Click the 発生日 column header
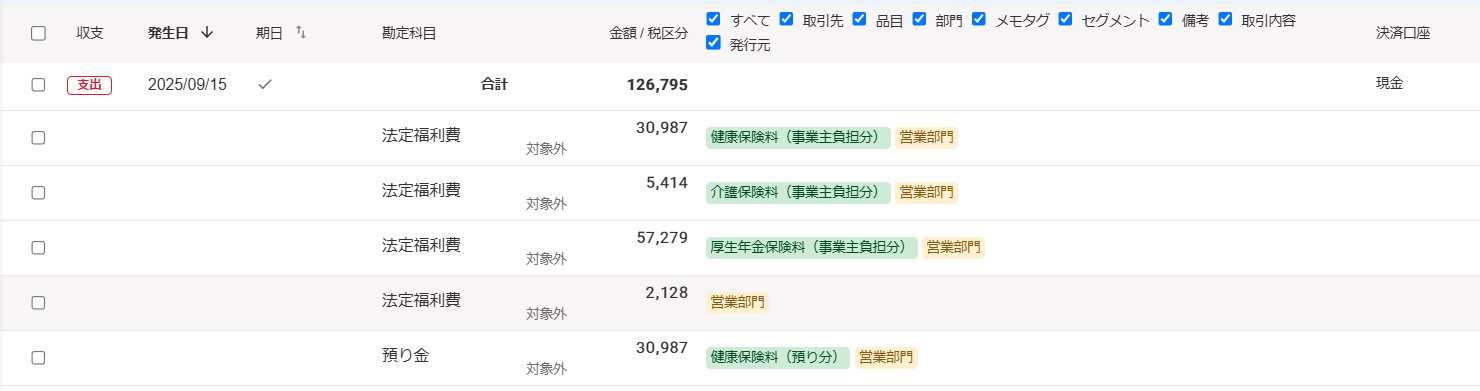The width and height of the screenshot is (1480, 391). coord(168,33)
